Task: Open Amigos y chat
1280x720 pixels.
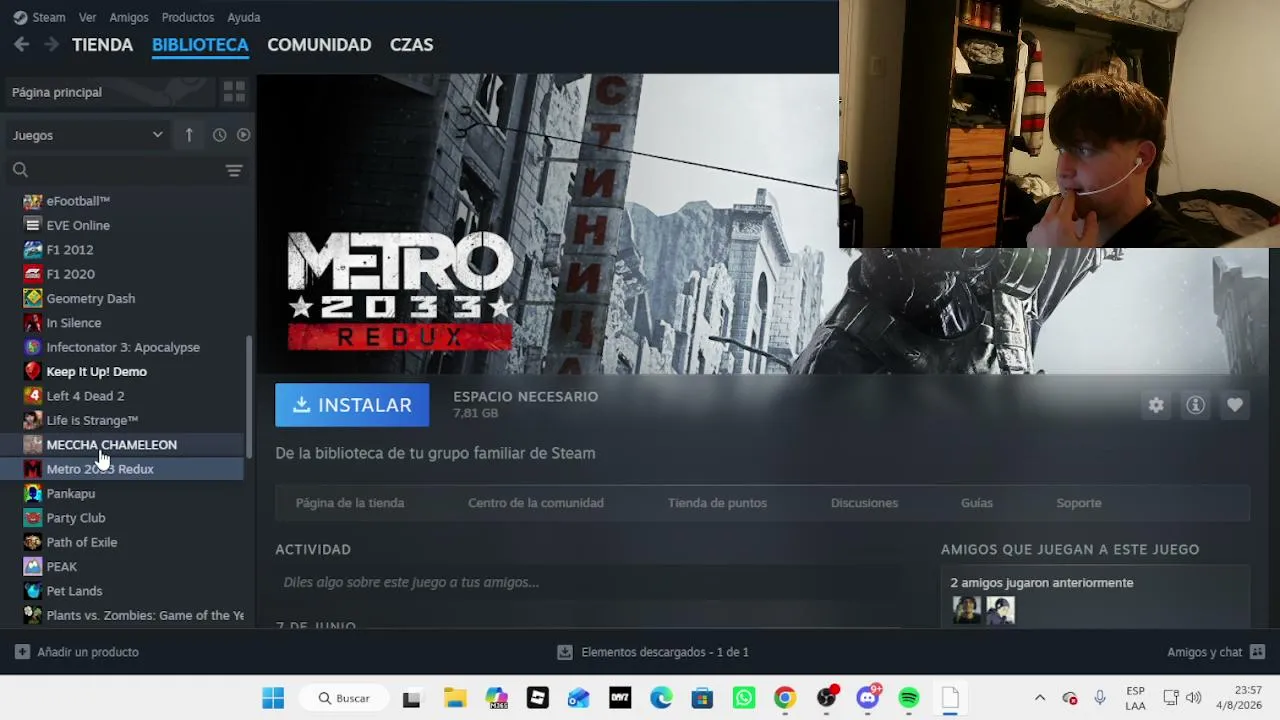Action: (1216, 652)
